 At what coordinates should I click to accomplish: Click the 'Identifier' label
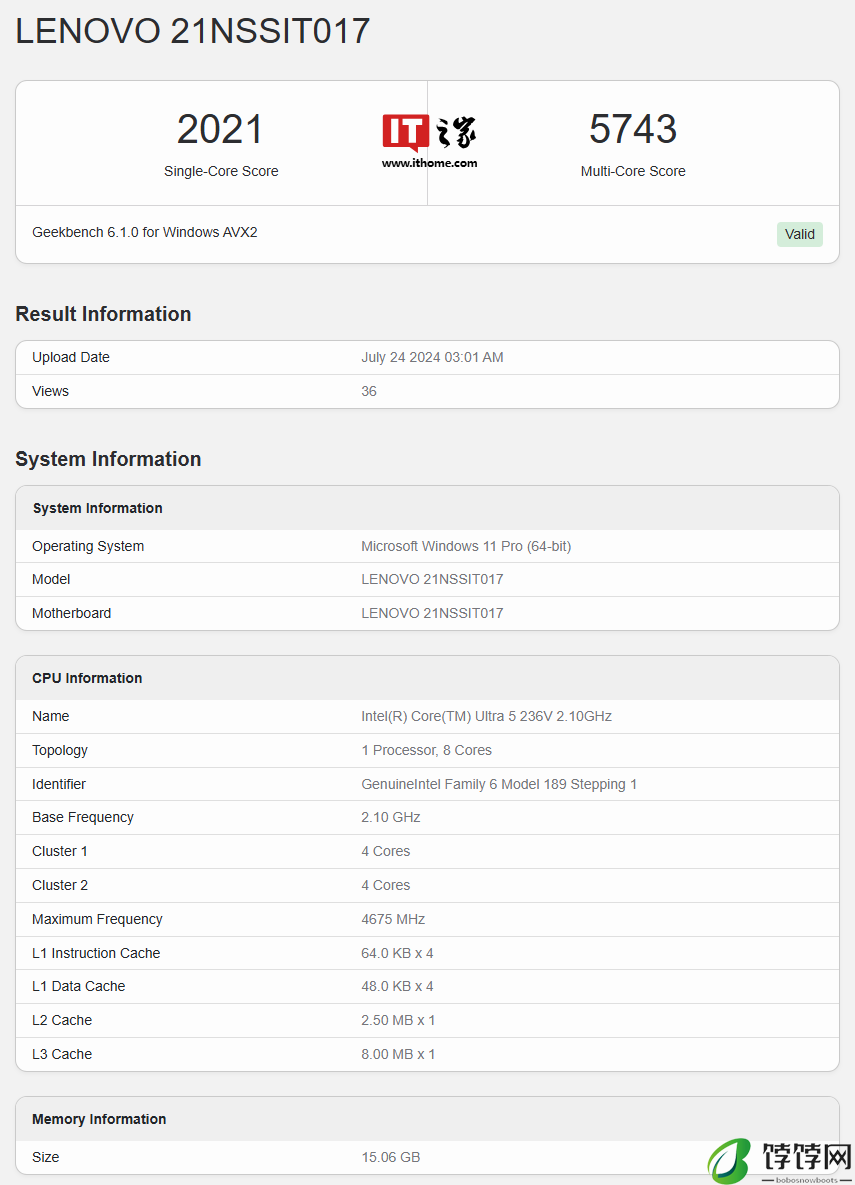(58, 784)
